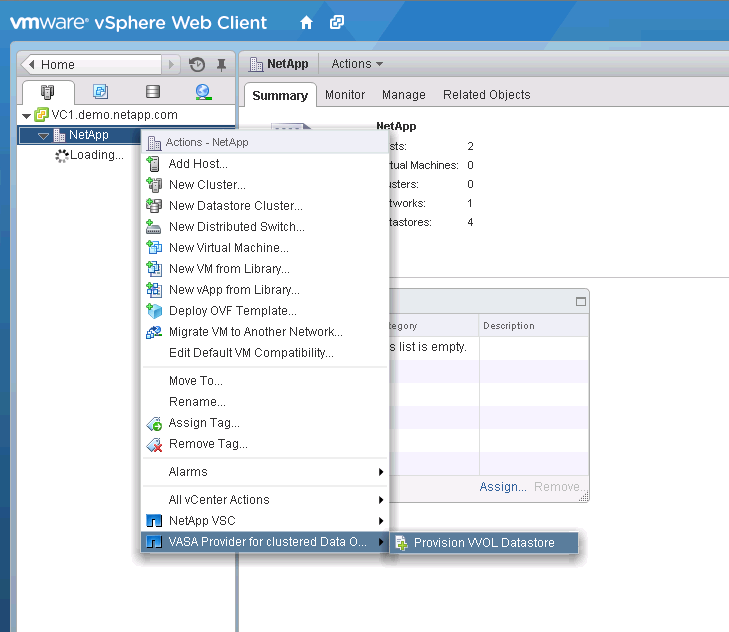Click the forward arrow next to Home
Image resolution: width=729 pixels, height=632 pixels.
tap(171, 64)
